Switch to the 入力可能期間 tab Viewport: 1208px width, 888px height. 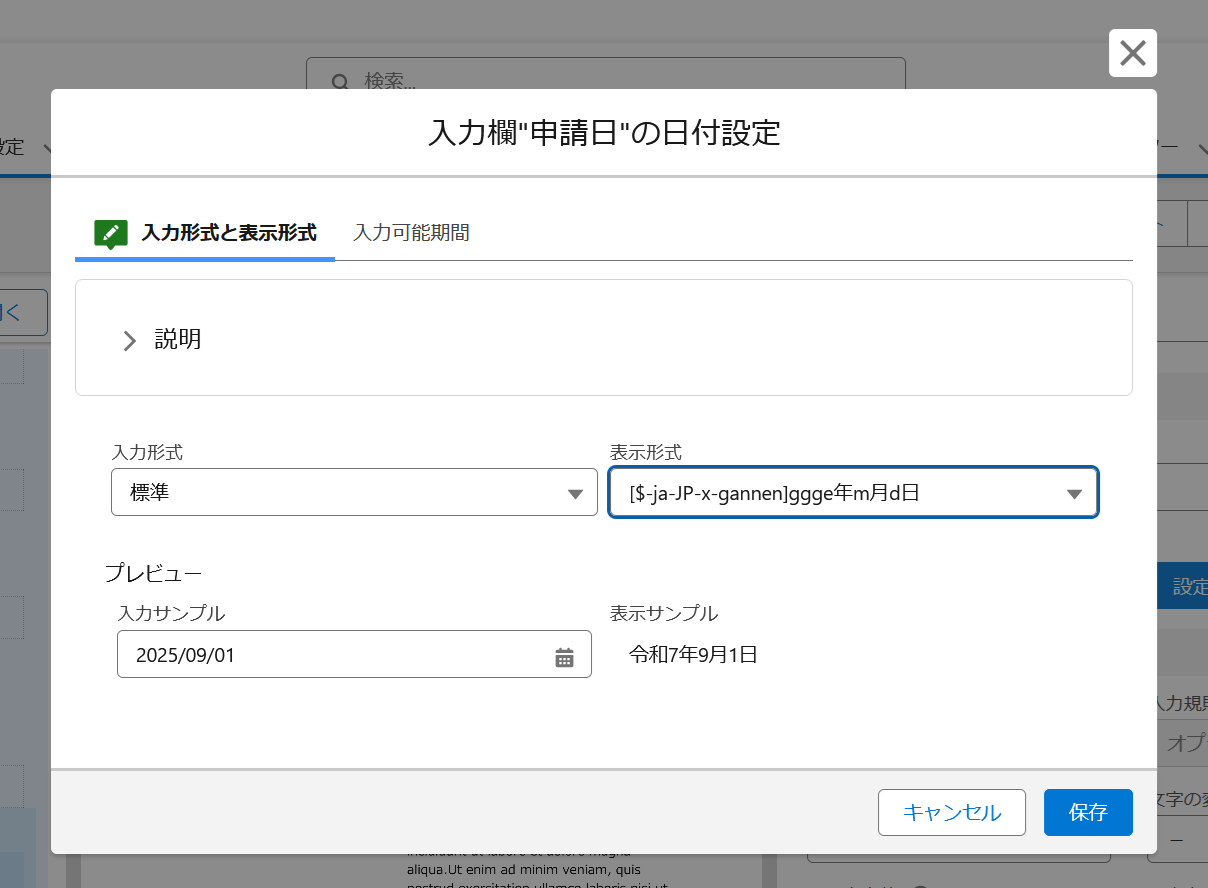tap(411, 233)
